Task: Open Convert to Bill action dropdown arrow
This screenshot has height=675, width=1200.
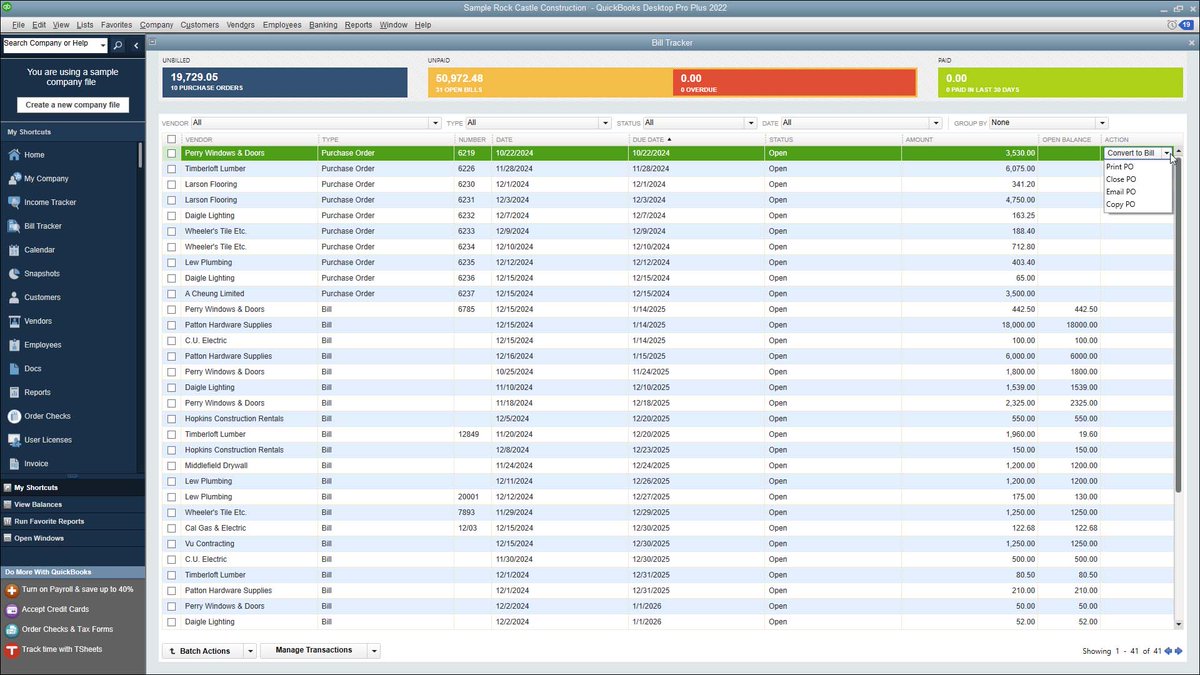Action: coord(1166,153)
